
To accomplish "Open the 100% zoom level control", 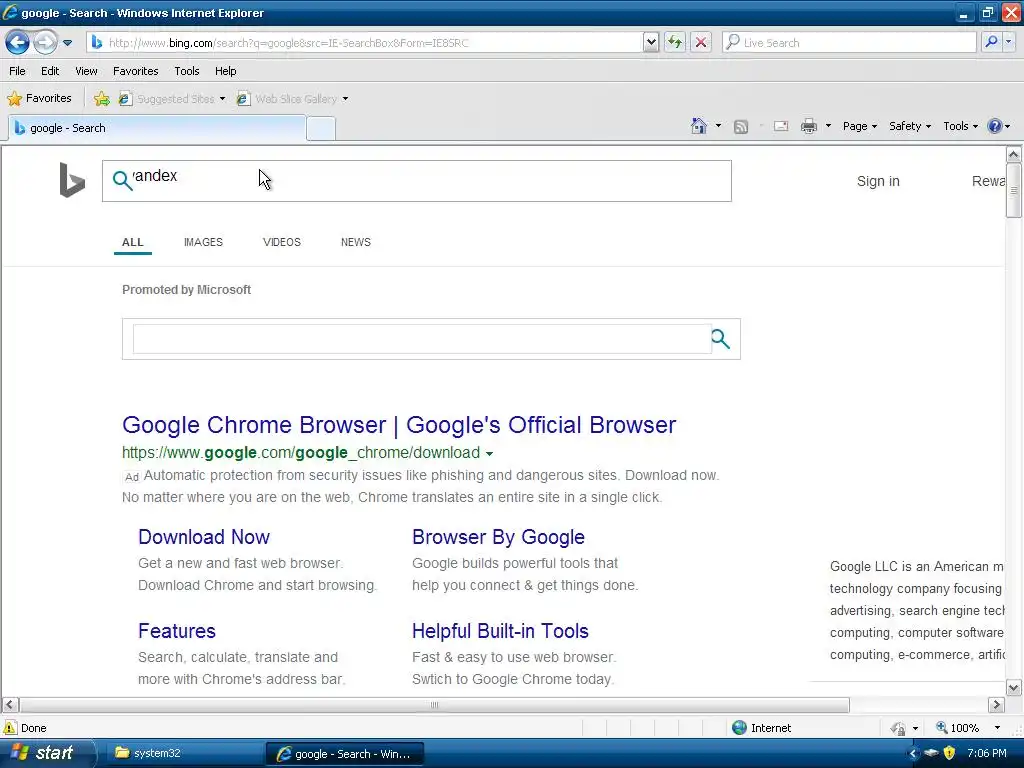I will [967, 728].
